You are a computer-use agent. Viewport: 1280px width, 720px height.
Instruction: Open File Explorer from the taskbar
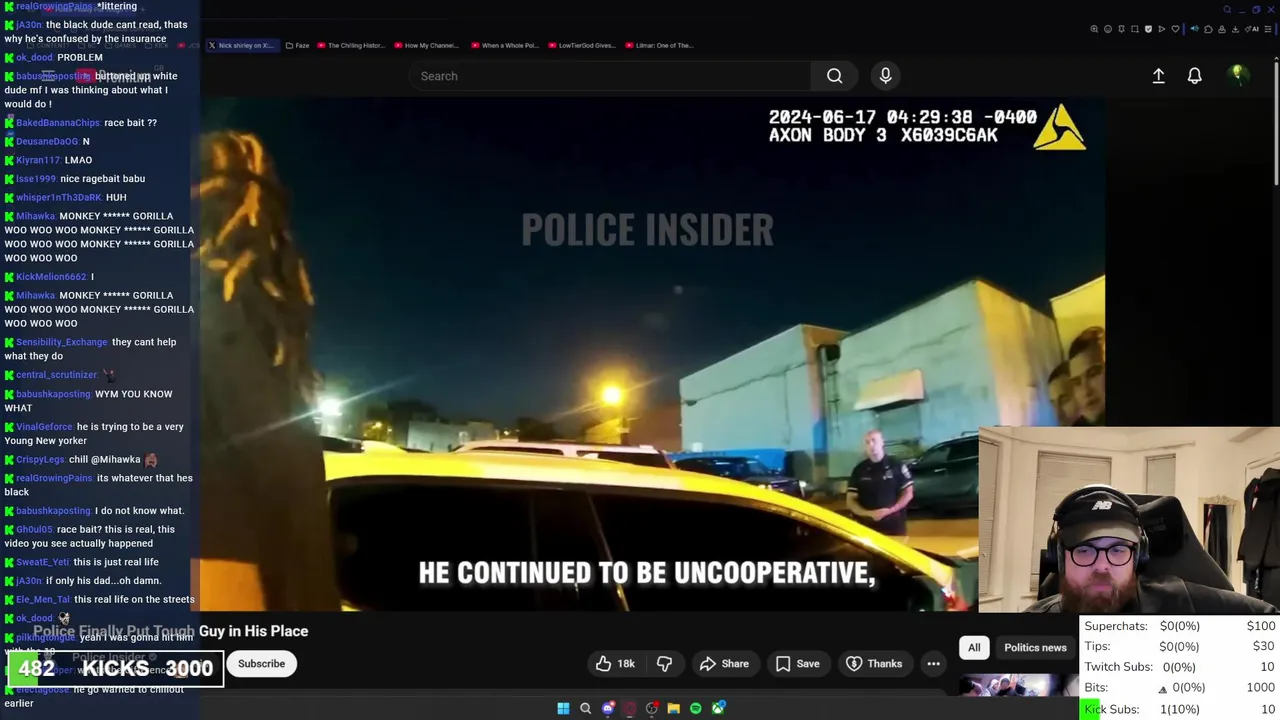click(674, 708)
